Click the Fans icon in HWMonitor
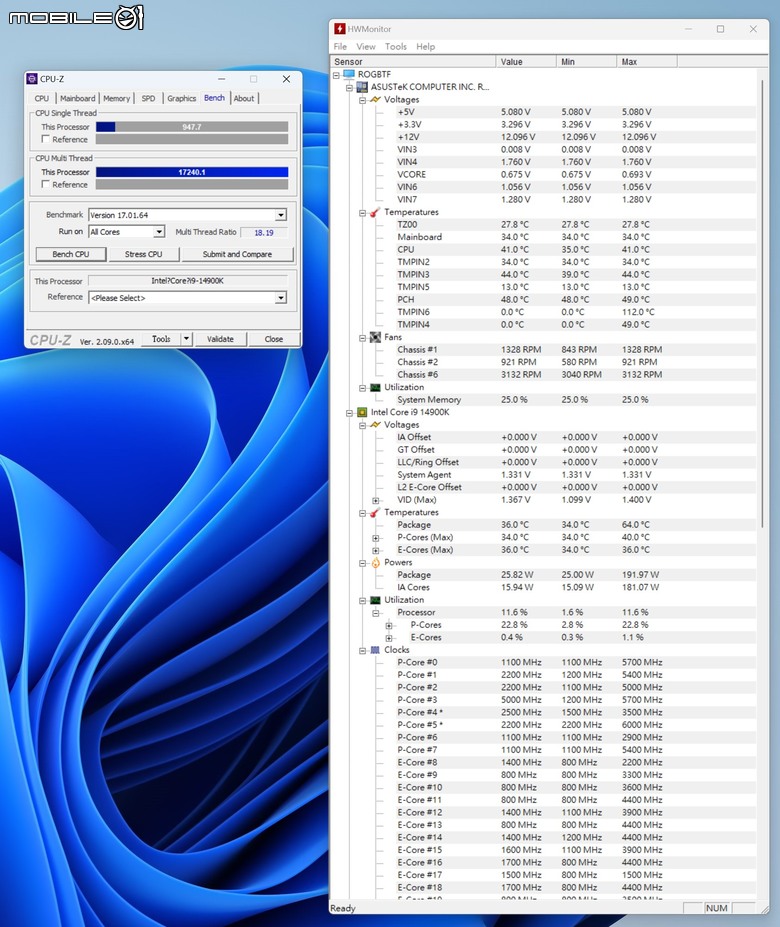The image size is (780, 927). (x=375, y=337)
